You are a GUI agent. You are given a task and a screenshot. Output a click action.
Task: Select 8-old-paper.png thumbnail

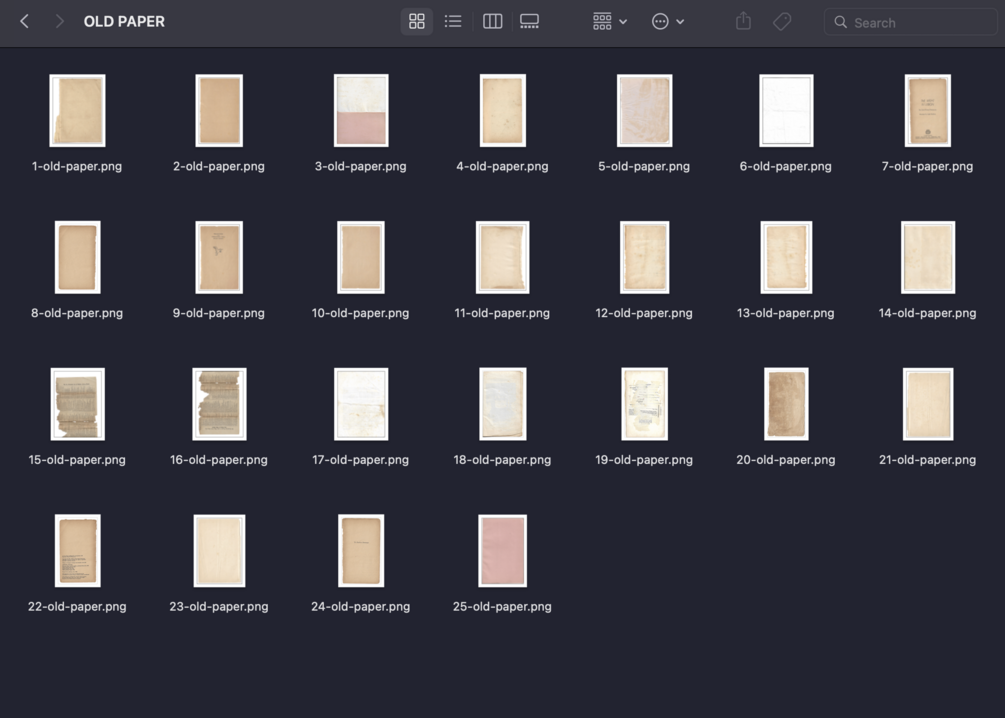tap(78, 257)
